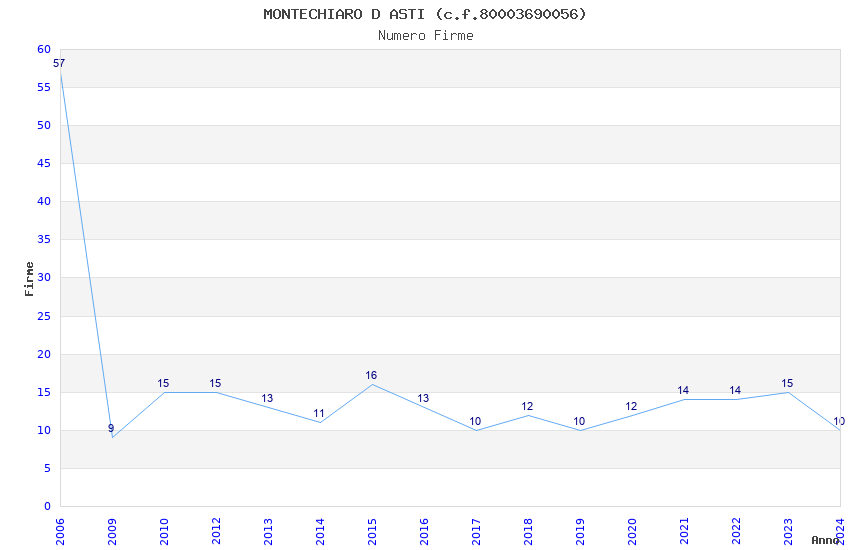
Task: Click the y-axis value 40
Action: pyautogui.click(x=44, y=201)
